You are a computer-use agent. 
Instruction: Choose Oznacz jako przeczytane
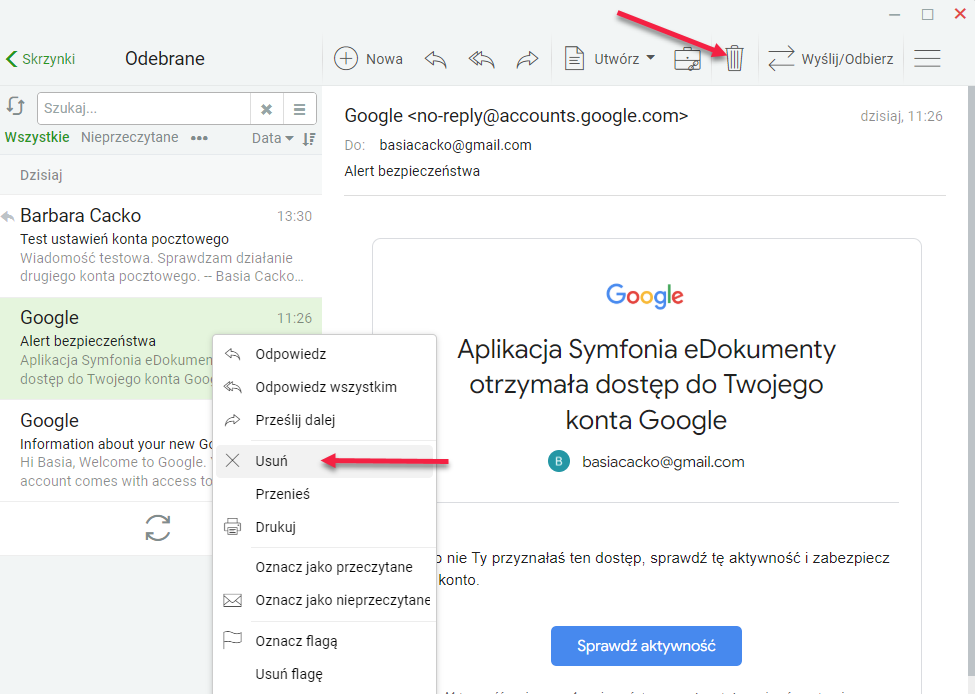click(324, 567)
